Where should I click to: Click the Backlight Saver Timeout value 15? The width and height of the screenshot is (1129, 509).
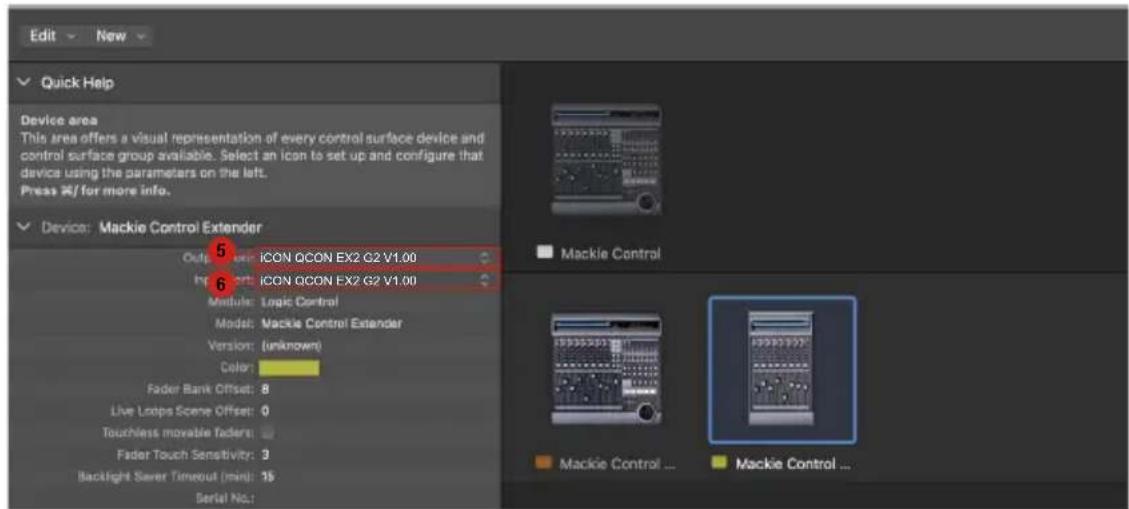click(266, 477)
